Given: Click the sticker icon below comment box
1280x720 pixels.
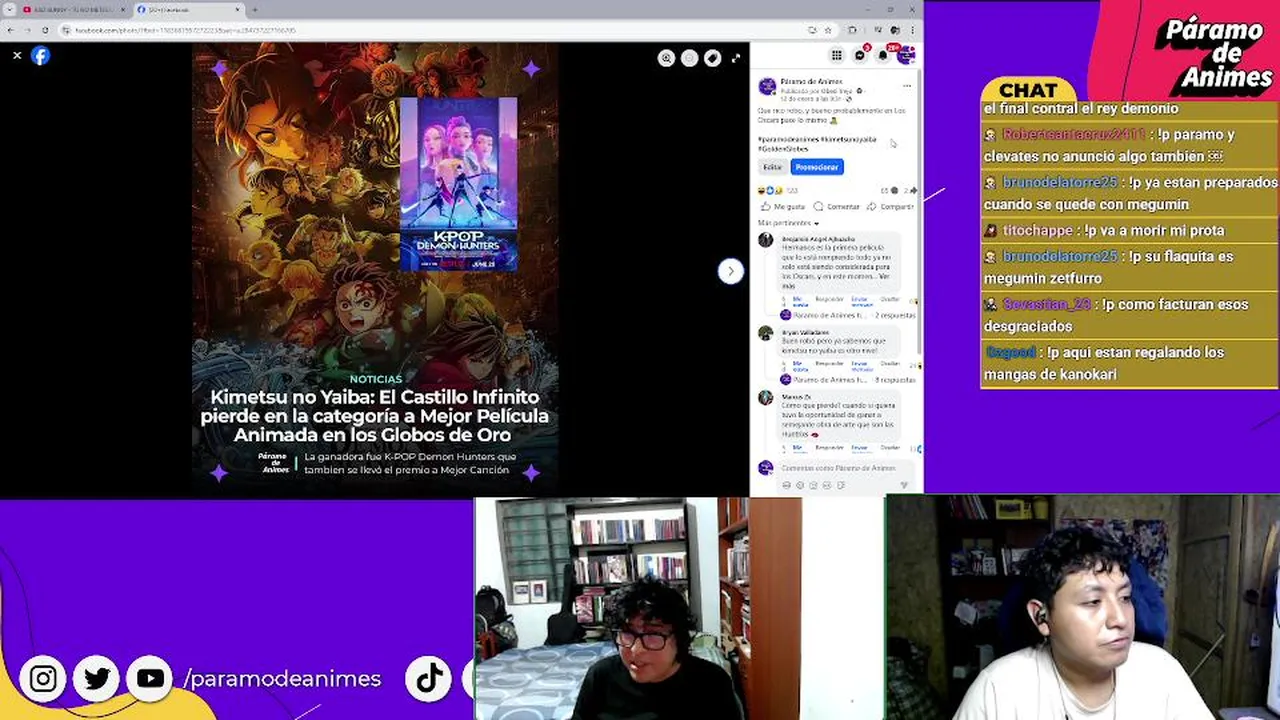Looking at the screenshot, I should pos(841,485).
